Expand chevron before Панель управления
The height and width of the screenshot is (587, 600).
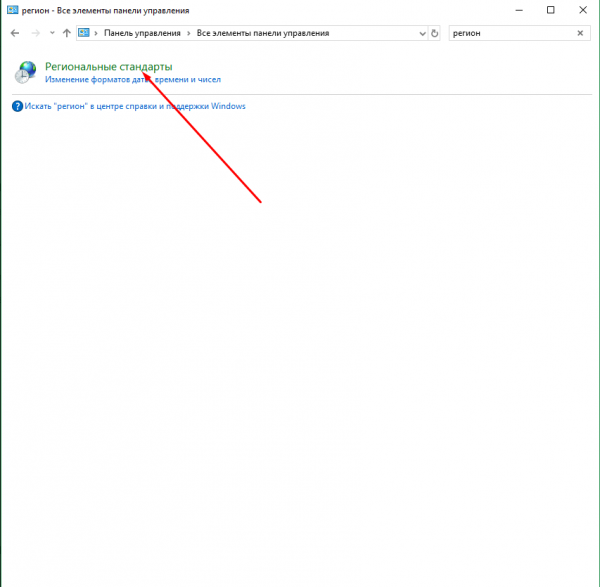point(96,33)
